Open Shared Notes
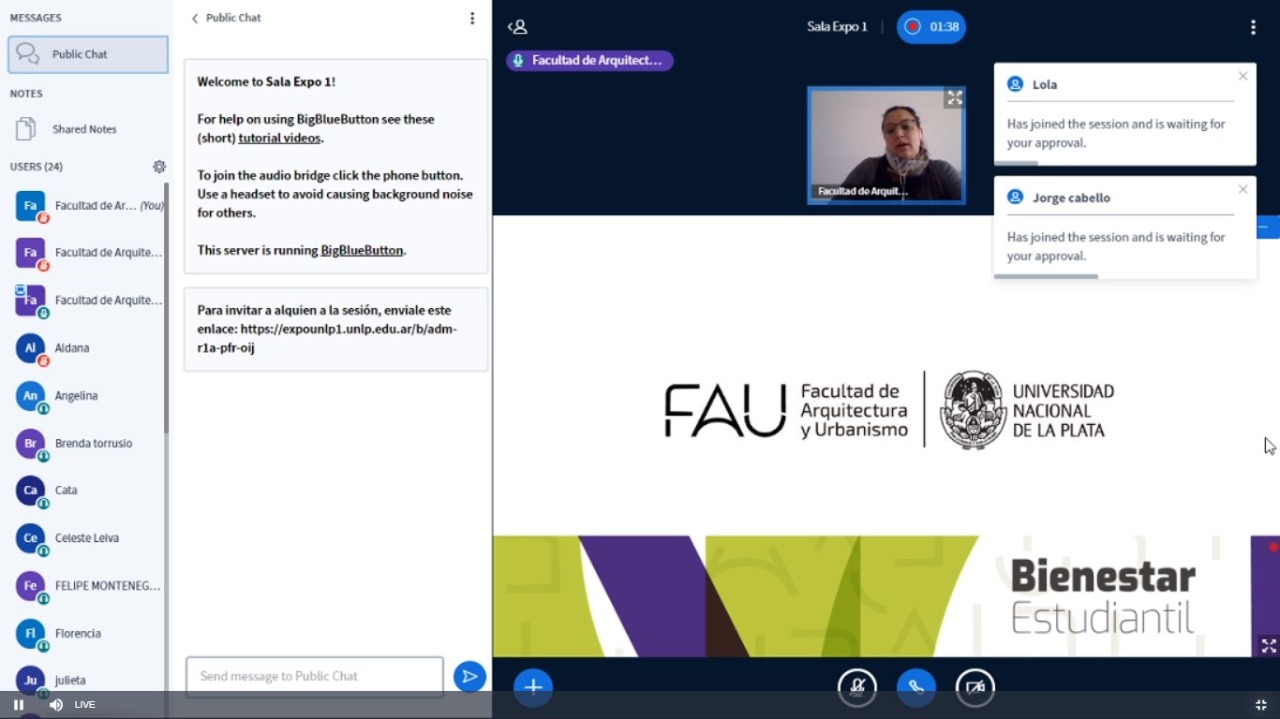 coord(84,129)
